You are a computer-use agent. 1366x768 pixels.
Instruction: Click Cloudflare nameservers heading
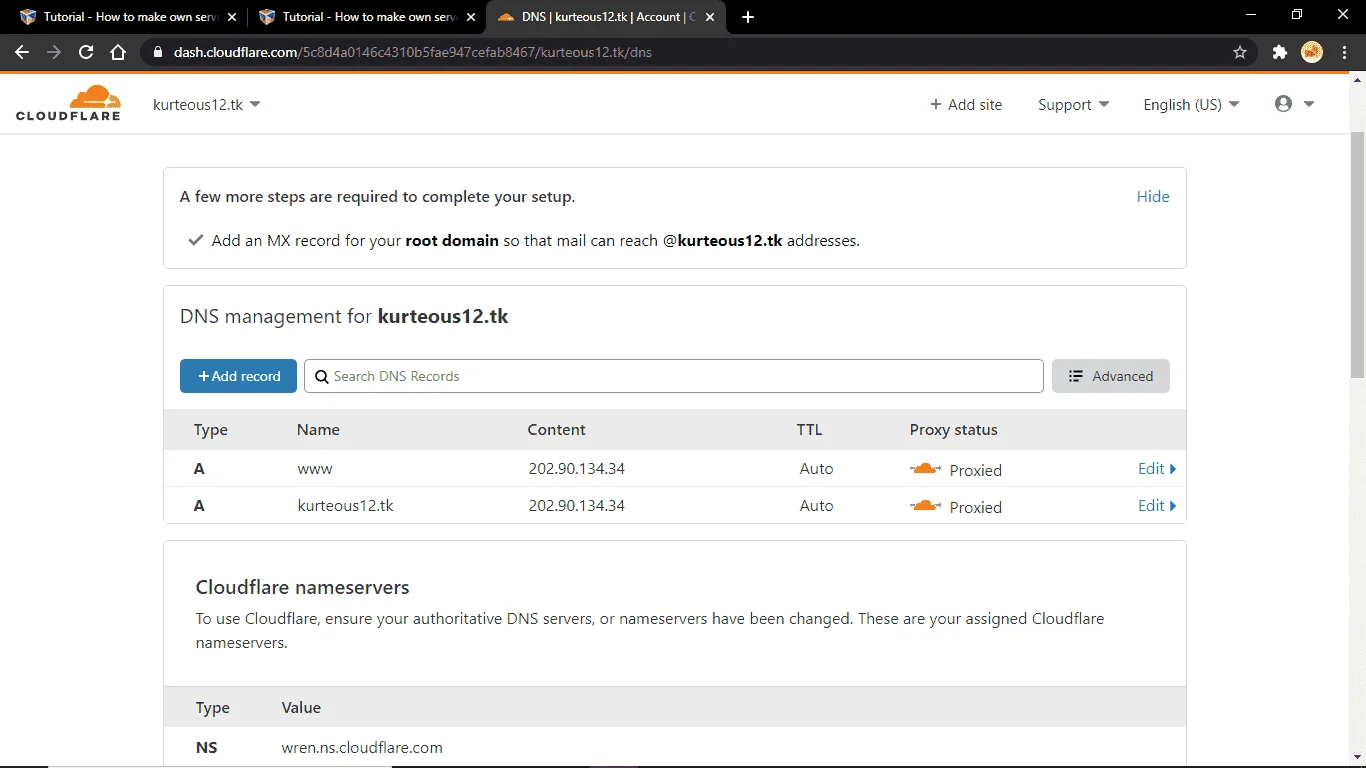tap(302, 587)
